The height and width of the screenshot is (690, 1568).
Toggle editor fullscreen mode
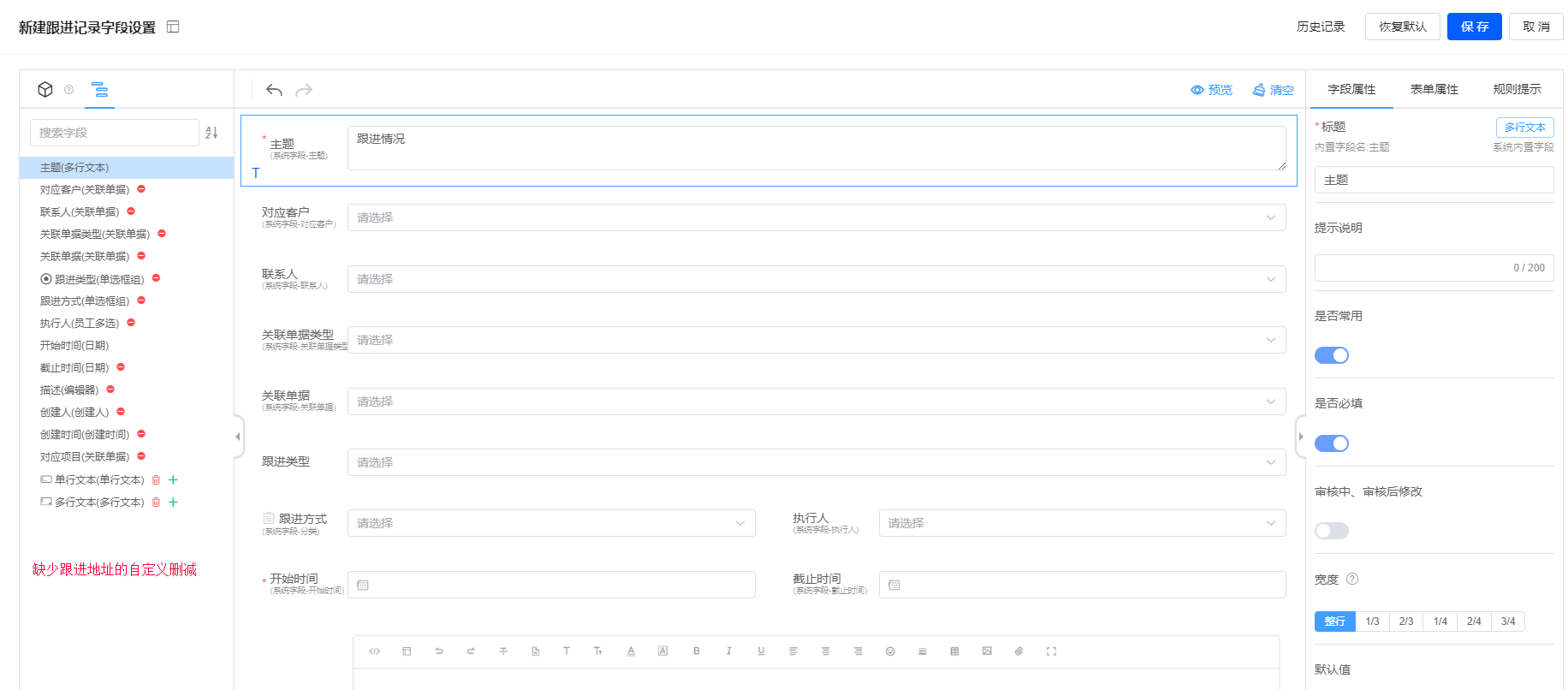1051,651
